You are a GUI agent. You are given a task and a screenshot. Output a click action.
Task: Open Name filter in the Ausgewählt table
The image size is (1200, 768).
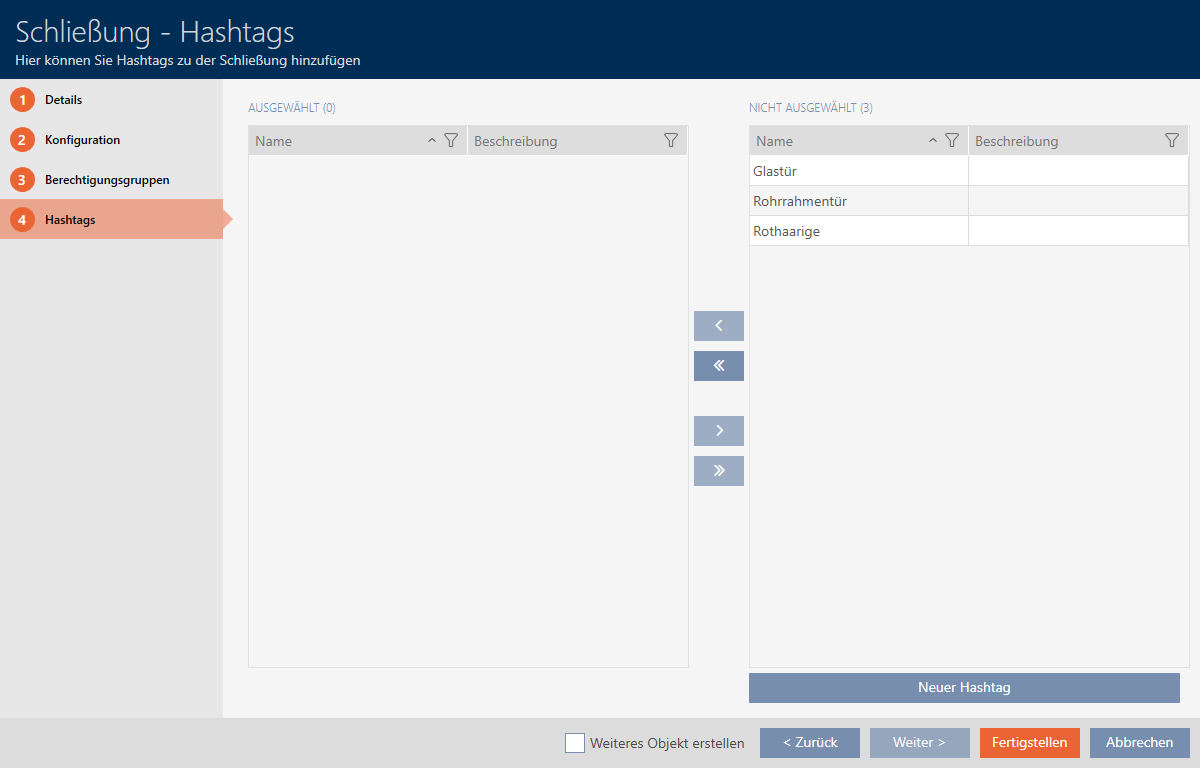451,141
